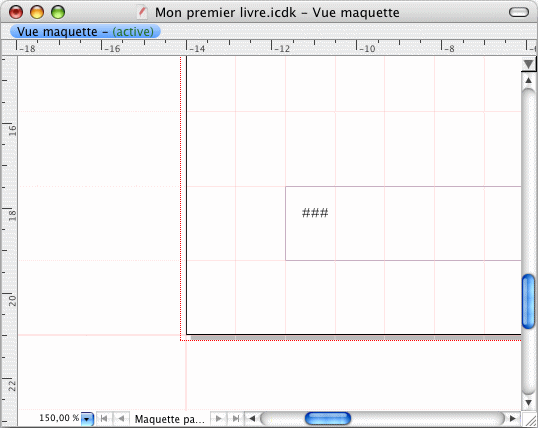The height and width of the screenshot is (428, 538).
Task: Open the zoom percentage dropdown arrow
Action: (x=87, y=419)
